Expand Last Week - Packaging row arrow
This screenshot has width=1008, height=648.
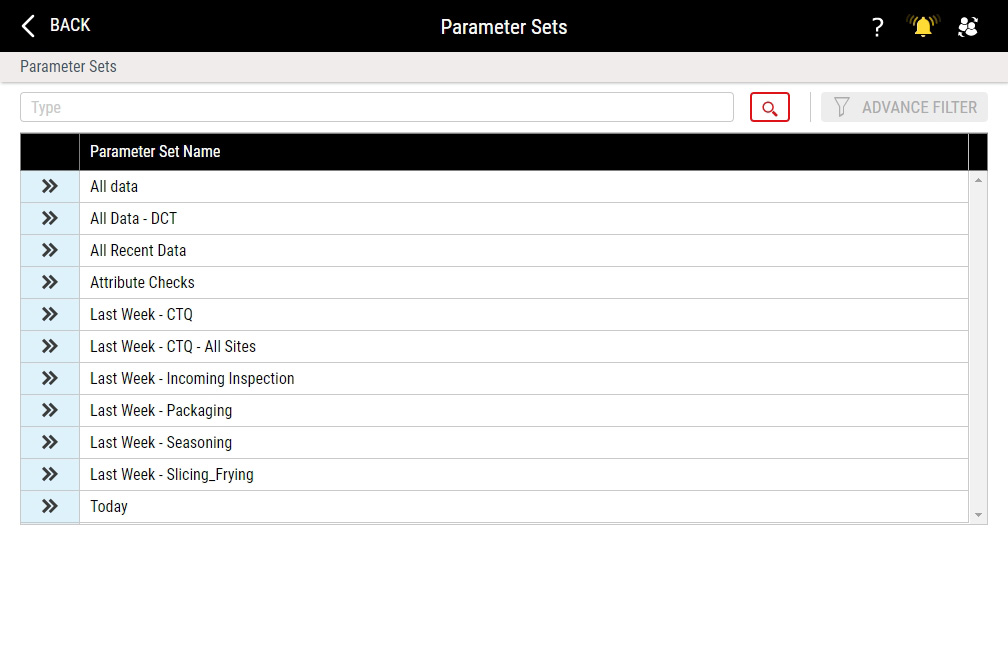click(x=50, y=410)
